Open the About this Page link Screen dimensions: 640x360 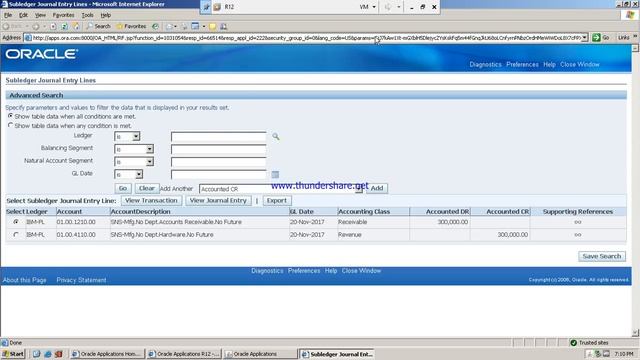point(24,280)
